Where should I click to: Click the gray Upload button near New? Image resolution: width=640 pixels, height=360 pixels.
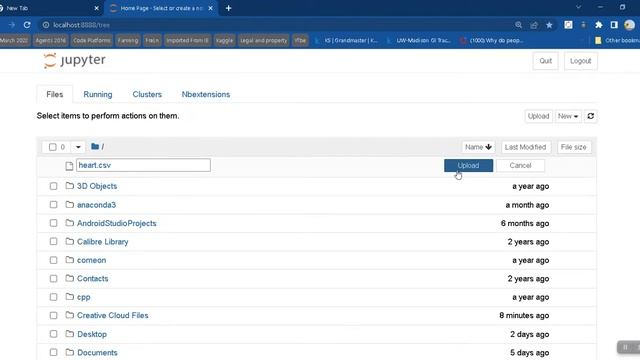pyautogui.click(x=538, y=116)
